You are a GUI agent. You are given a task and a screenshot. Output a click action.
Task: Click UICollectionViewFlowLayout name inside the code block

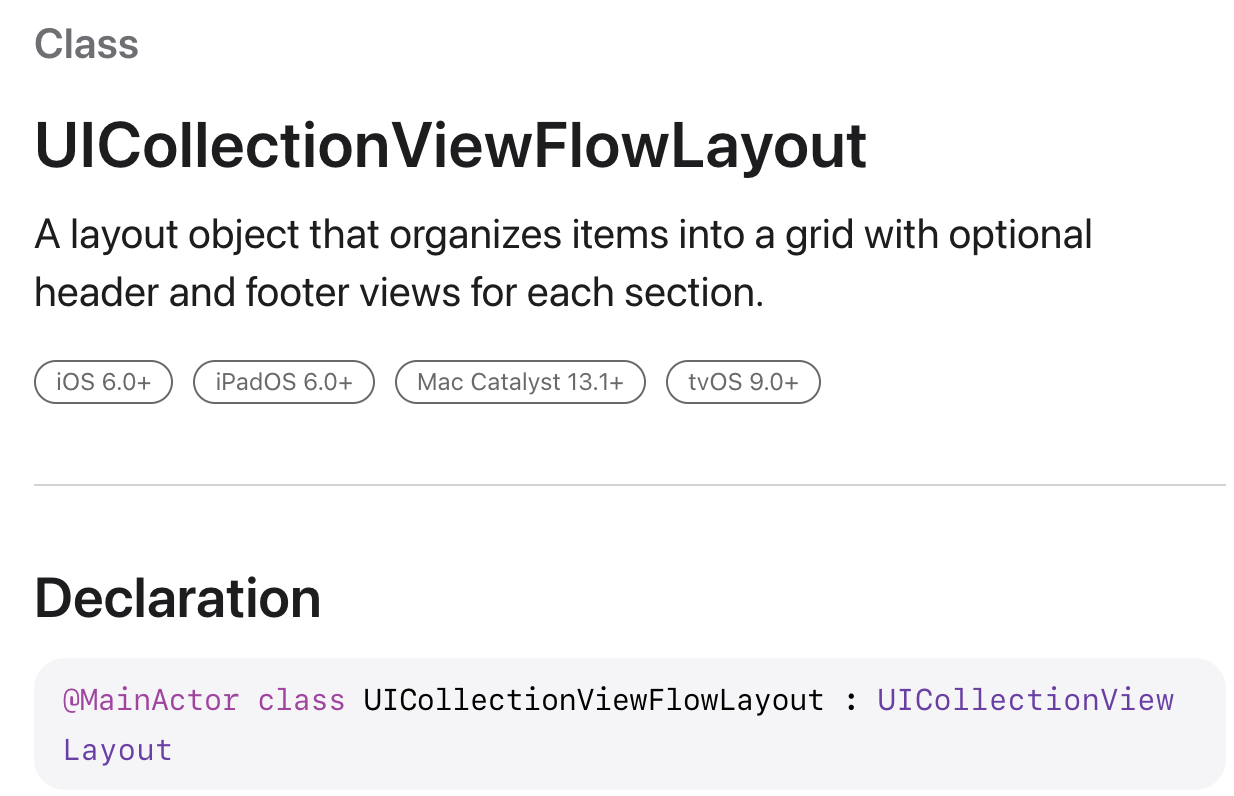pos(593,699)
